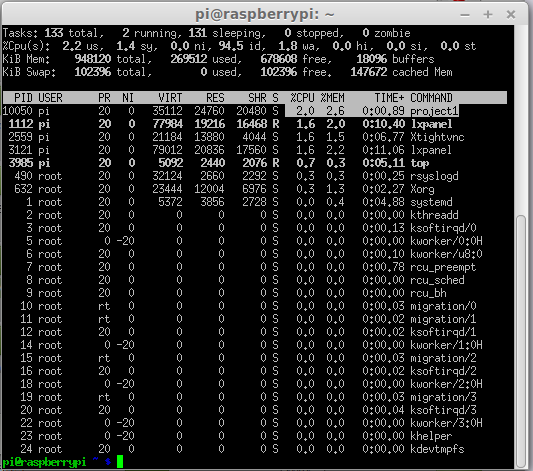This screenshot has width=533, height=471.
Task: Click the systemd process entry
Action: (x=431, y=202)
